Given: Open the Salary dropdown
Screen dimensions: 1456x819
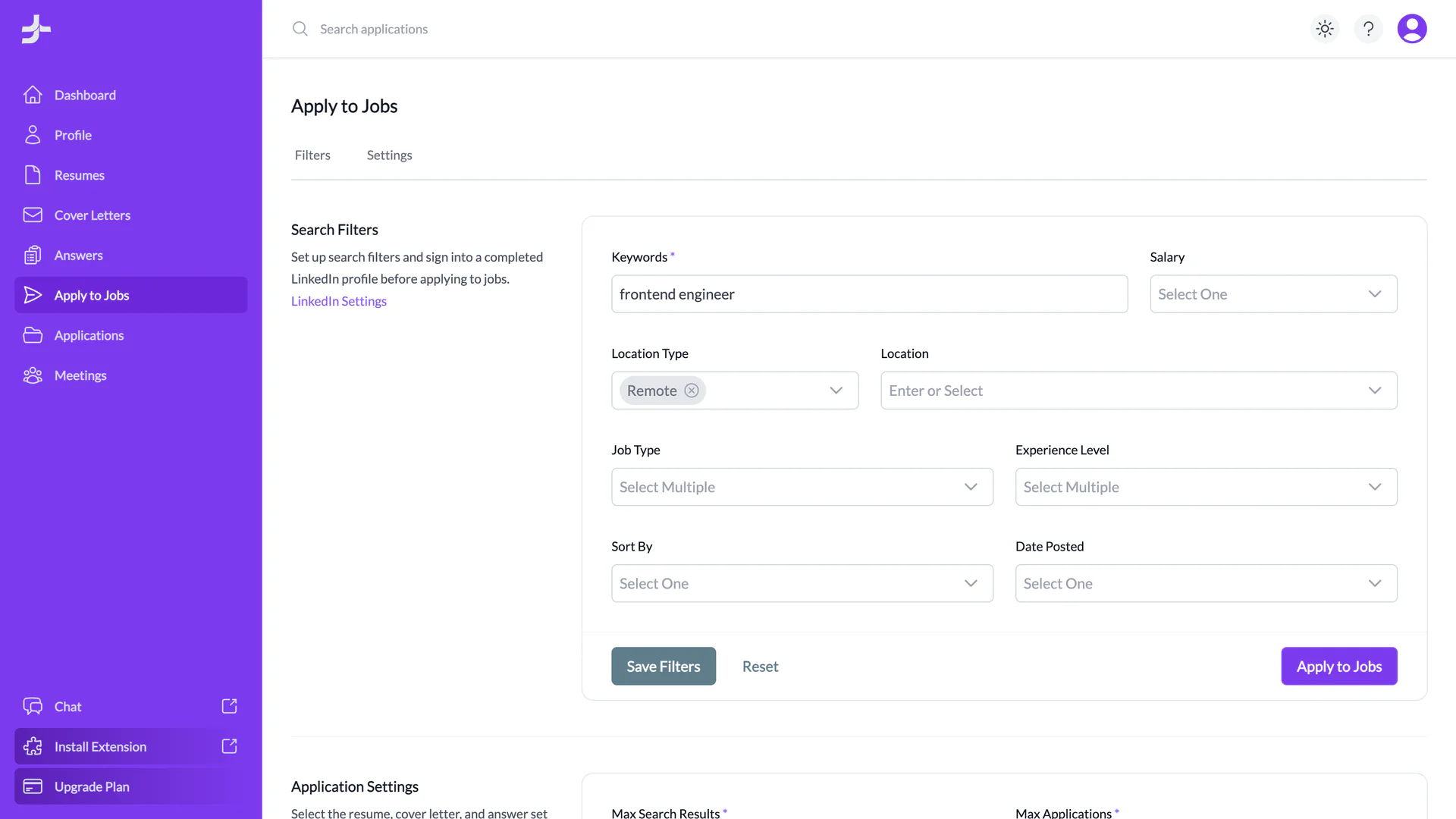Looking at the screenshot, I should 1273,293.
